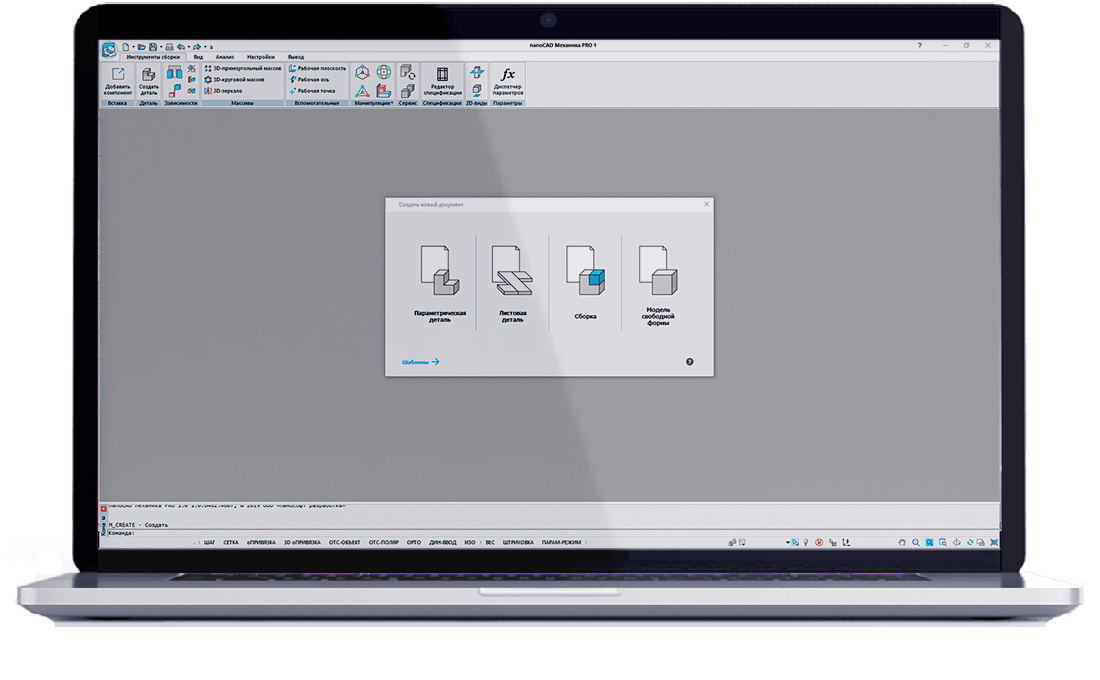The height and width of the screenshot is (680, 1100).
Task: Toggle ШАГ snap in status bar
Action: tap(209, 542)
